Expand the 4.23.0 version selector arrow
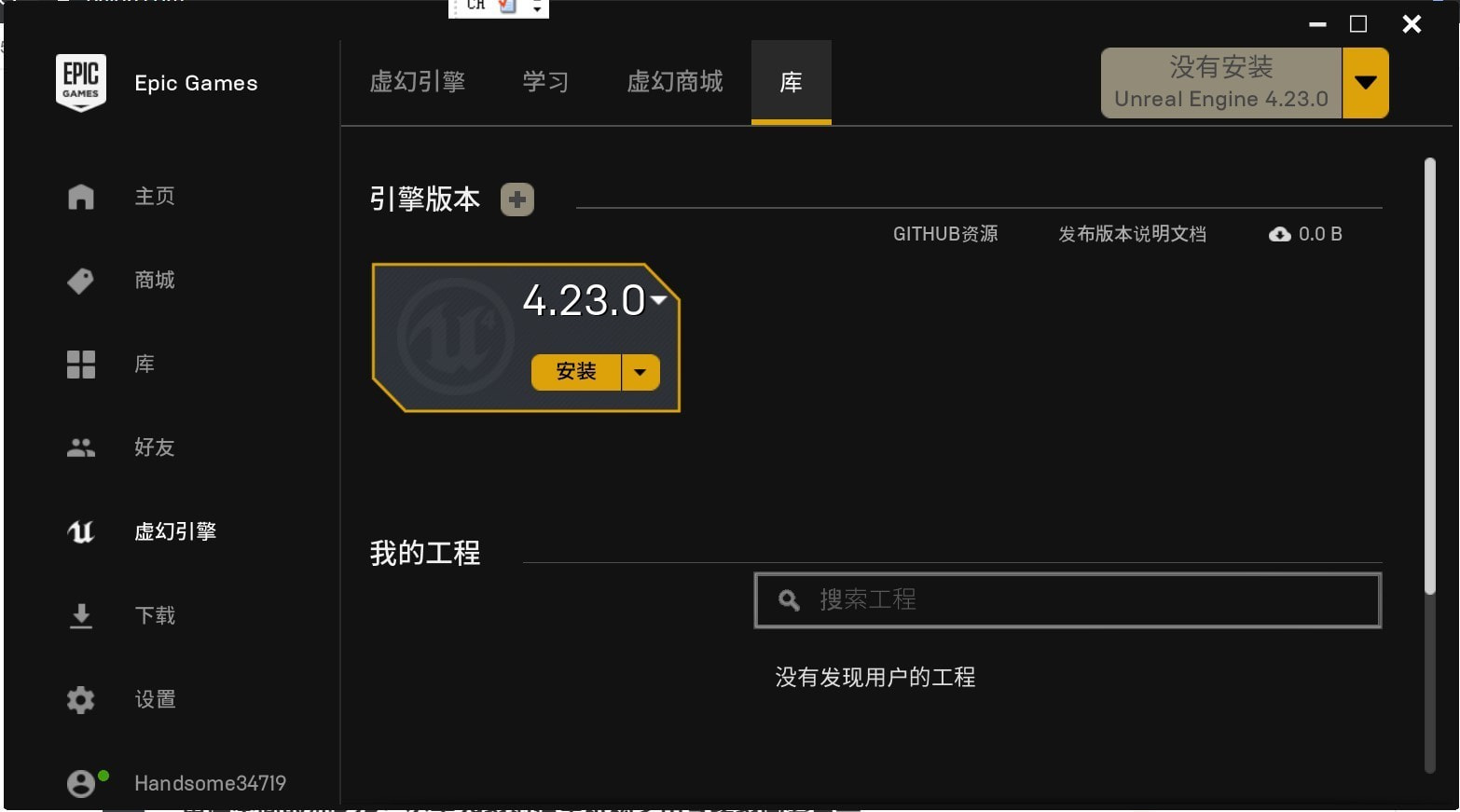This screenshot has width=1460, height=812. (x=659, y=300)
